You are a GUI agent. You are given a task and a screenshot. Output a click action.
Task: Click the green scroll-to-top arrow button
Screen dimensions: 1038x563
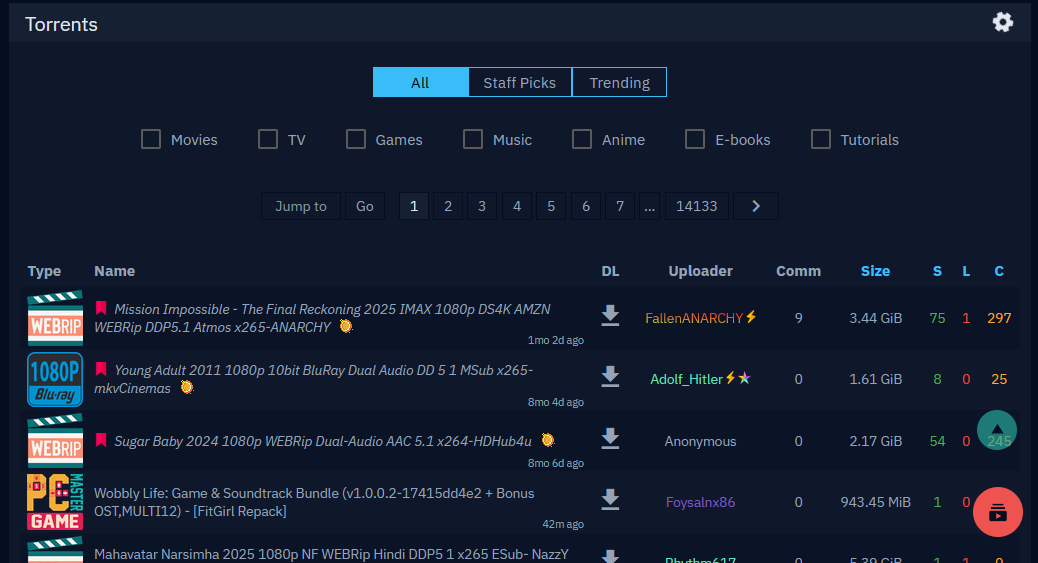point(996,430)
